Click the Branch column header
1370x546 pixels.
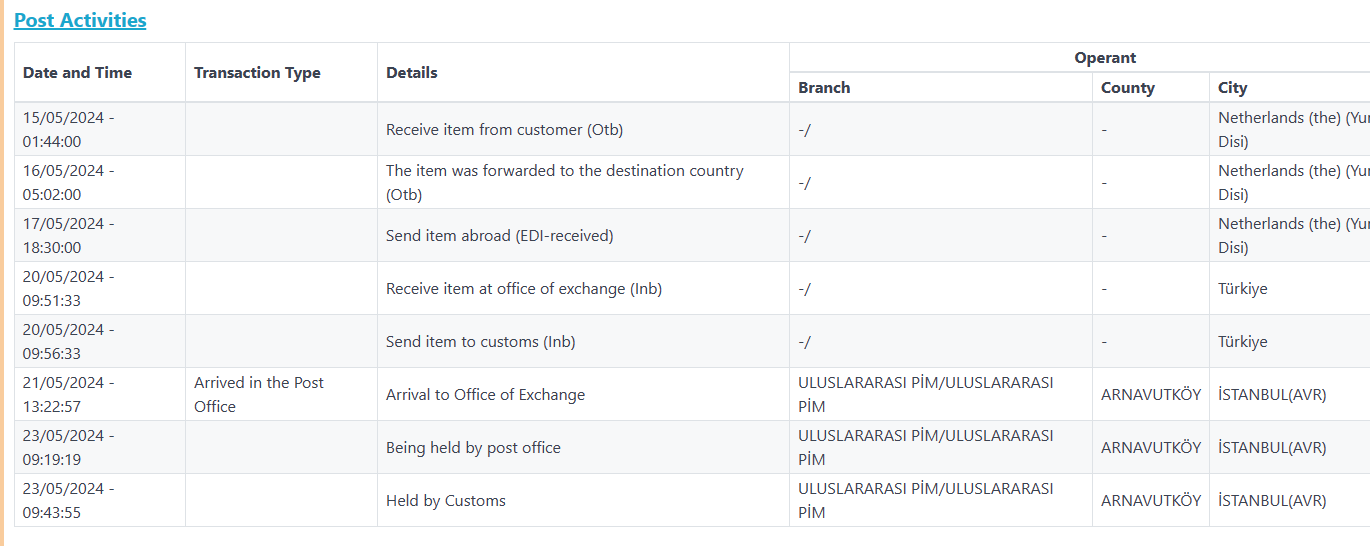[x=824, y=88]
